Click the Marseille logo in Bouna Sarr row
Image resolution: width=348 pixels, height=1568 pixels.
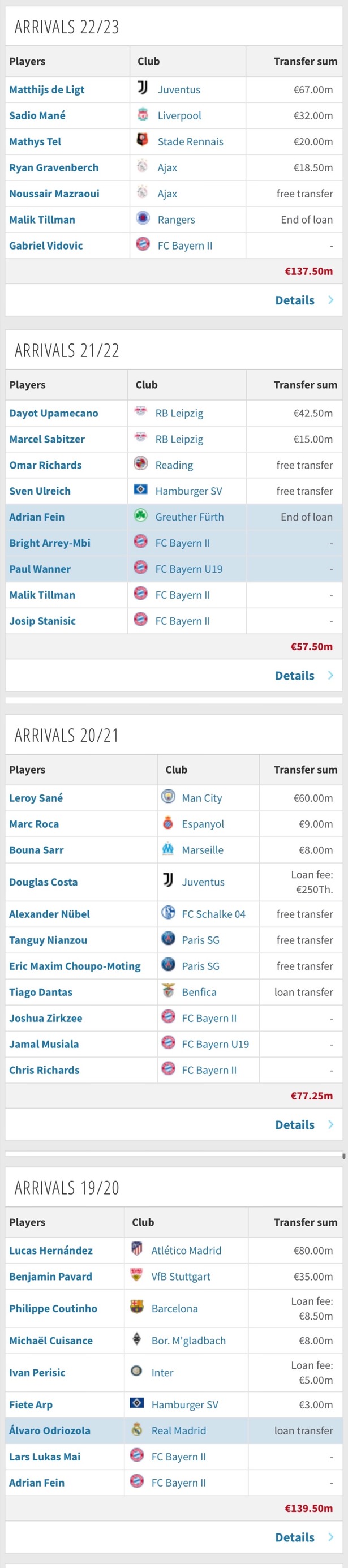(x=168, y=849)
